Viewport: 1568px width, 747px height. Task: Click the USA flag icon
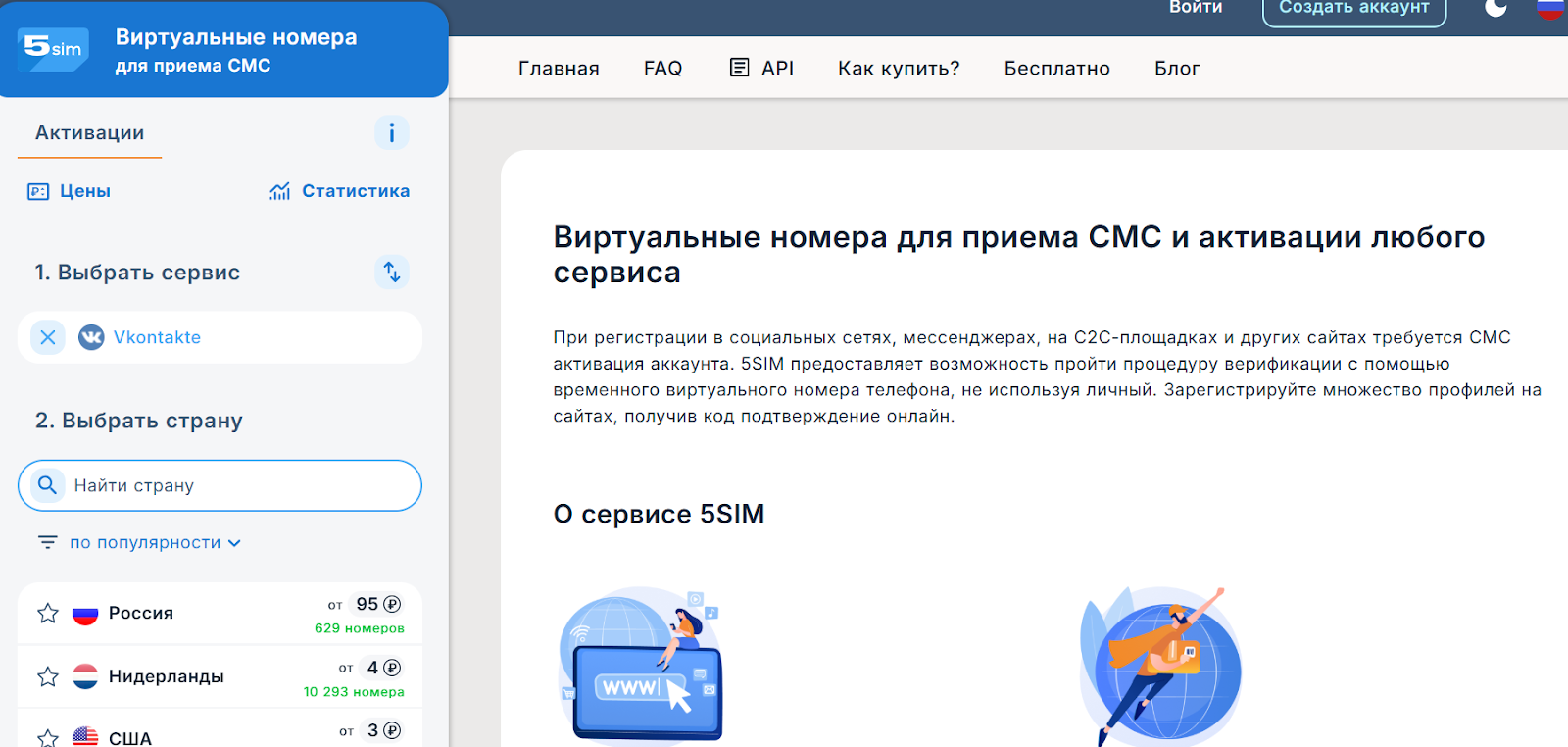(x=85, y=737)
